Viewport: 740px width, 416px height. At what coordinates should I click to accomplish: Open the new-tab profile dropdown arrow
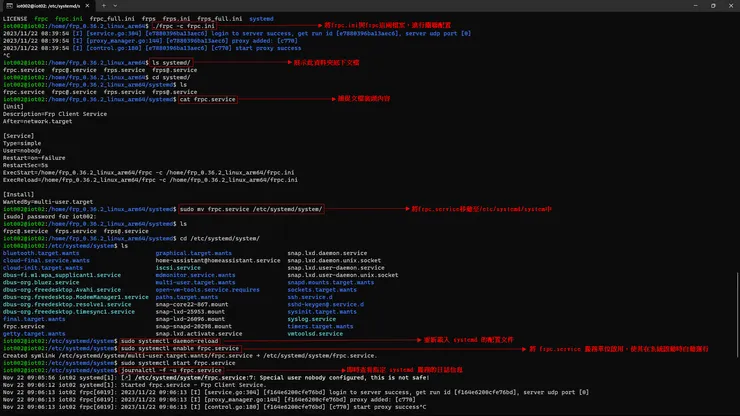click(x=115, y=6)
